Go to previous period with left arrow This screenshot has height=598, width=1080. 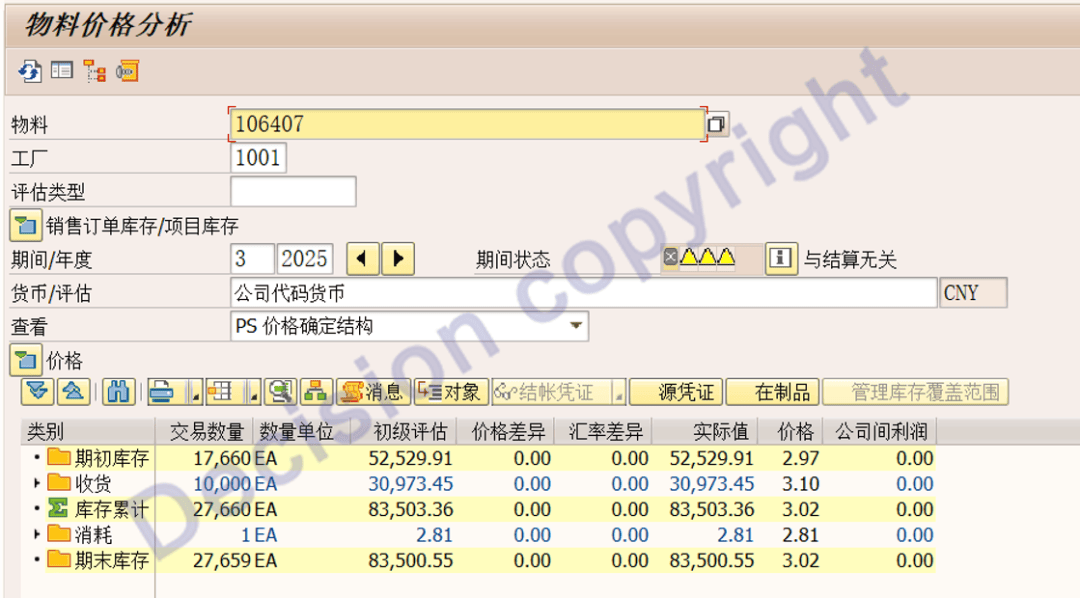click(362, 259)
